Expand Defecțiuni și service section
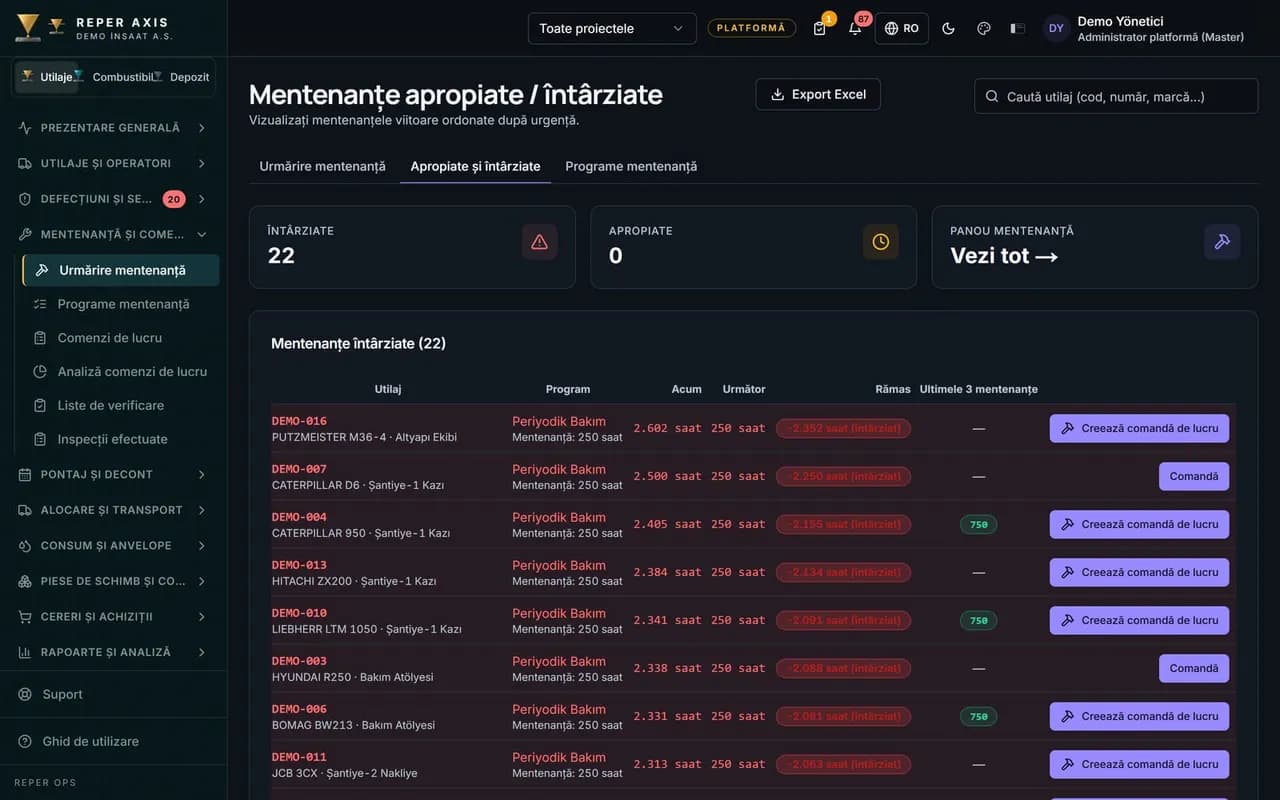 click(x=113, y=199)
